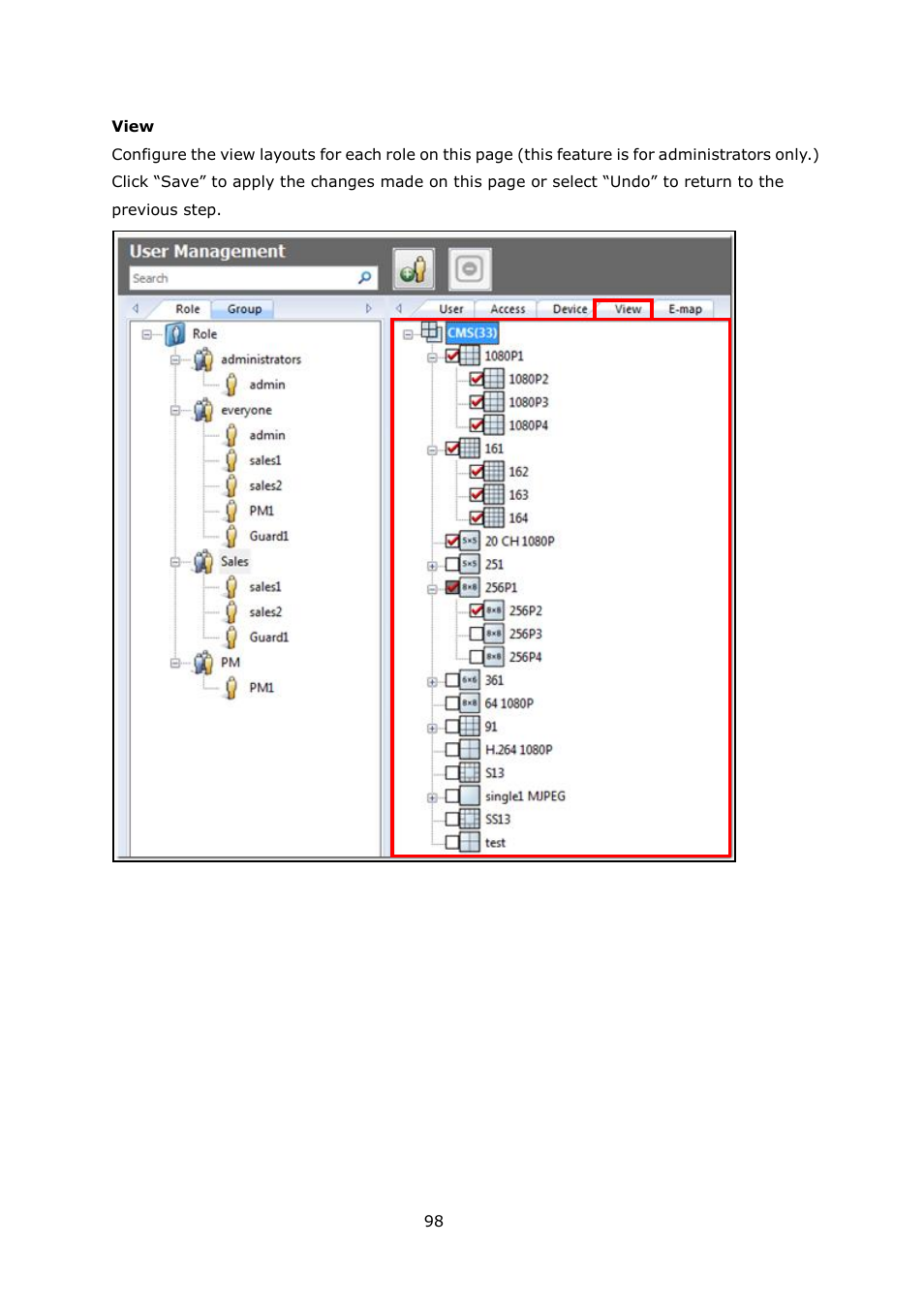Image resolution: width=924 pixels, height=1308 pixels.
Task: Click the H.264 1080P layout icon
Action: click(x=470, y=749)
